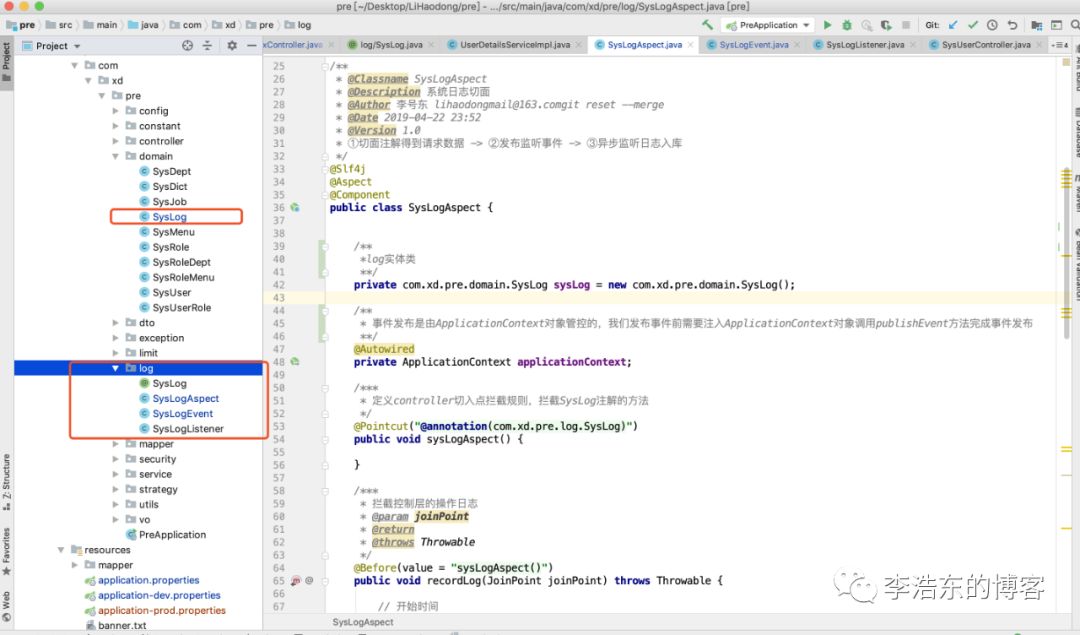Select SysLogListener in log folder
Viewport: 1080px width, 635px height.
pos(188,429)
